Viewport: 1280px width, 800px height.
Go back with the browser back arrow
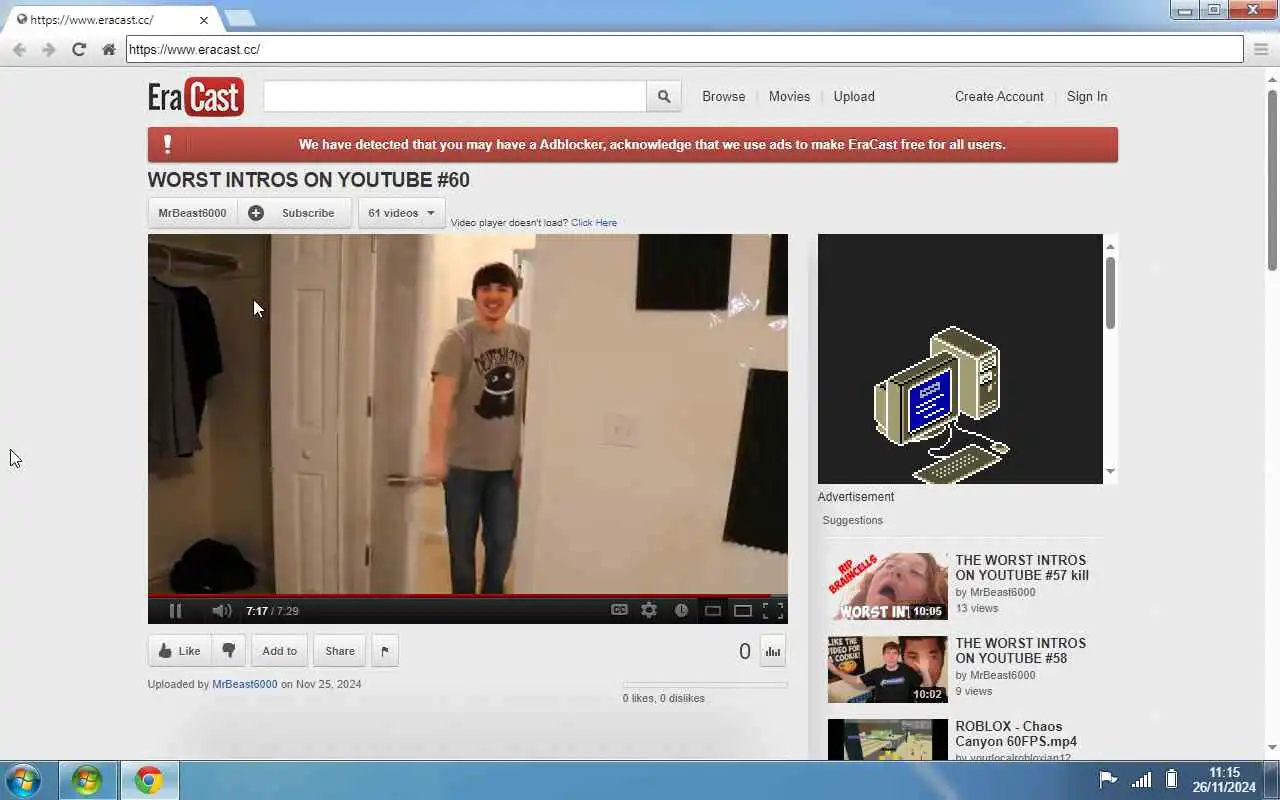point(20,49)
